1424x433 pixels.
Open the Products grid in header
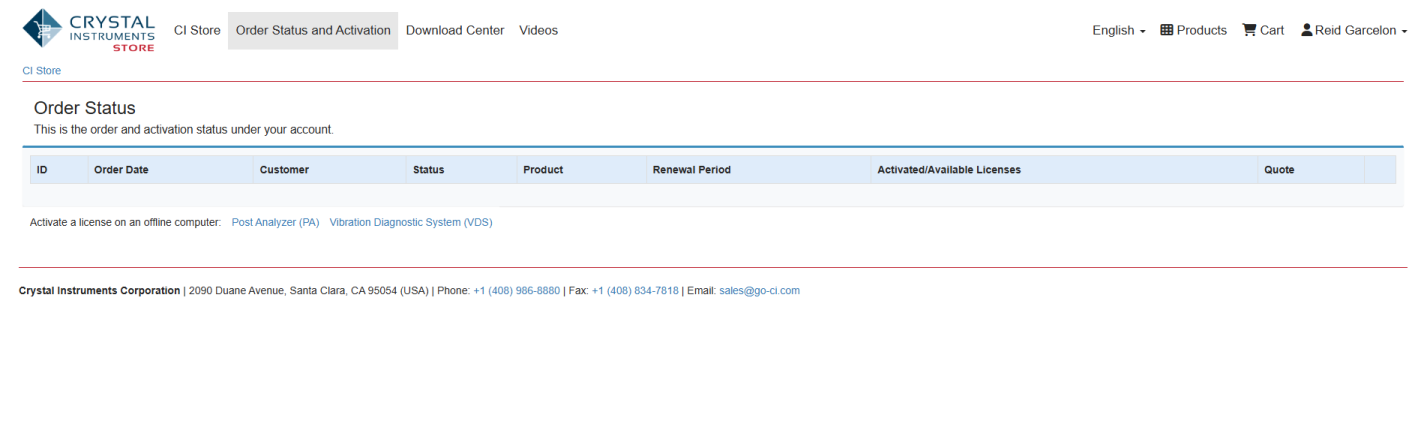1193,30
